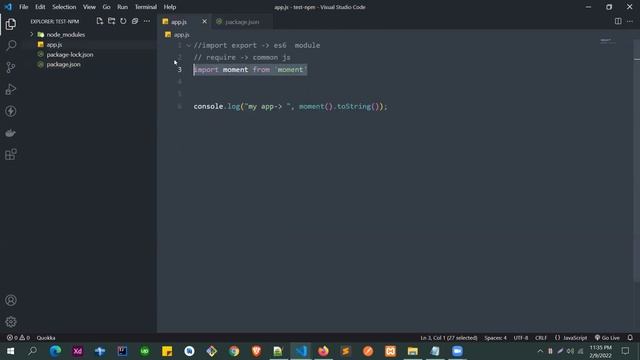Open Brave browser from taskbar
This screenshot has width=640, height=360.
click(256, 351)
